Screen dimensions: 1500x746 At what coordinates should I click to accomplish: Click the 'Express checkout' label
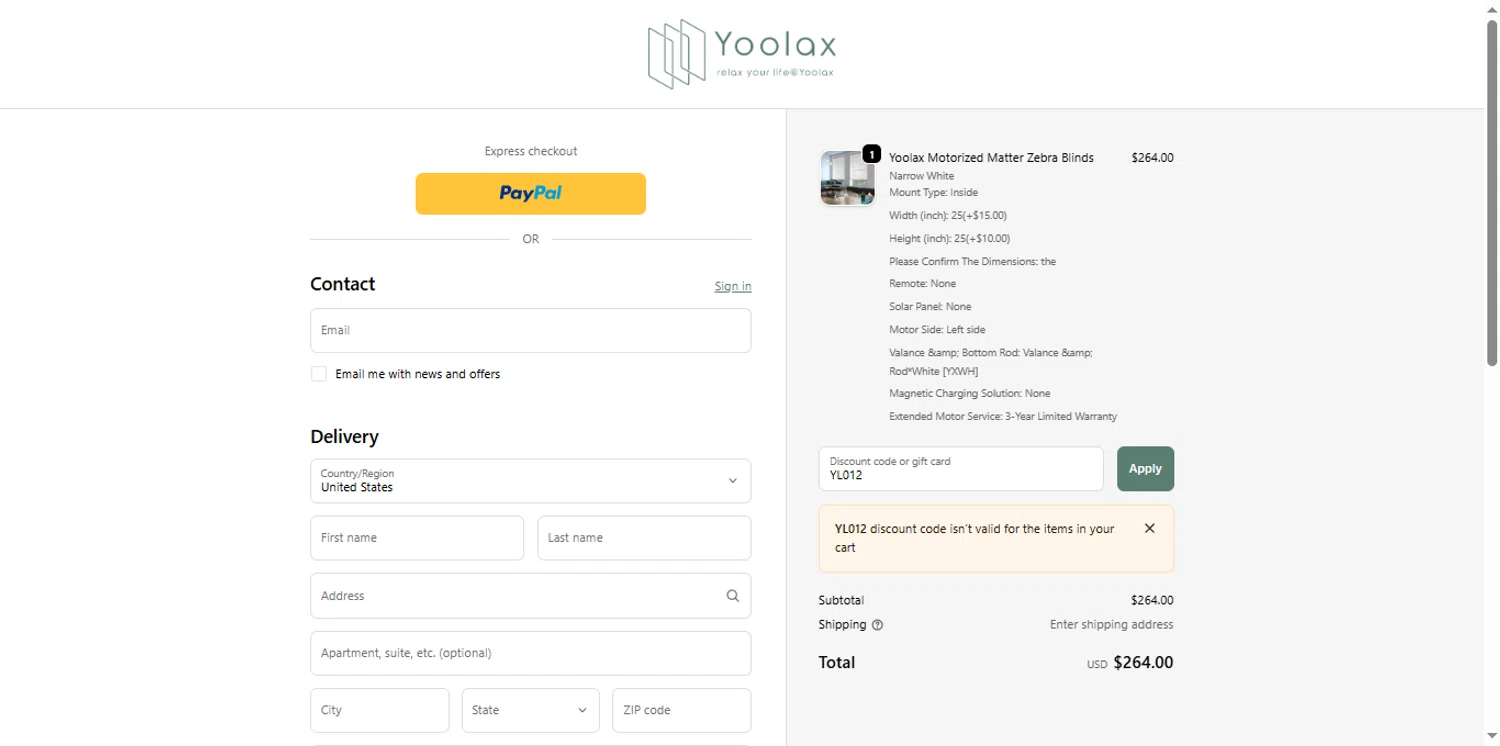(x=531, y=152)
